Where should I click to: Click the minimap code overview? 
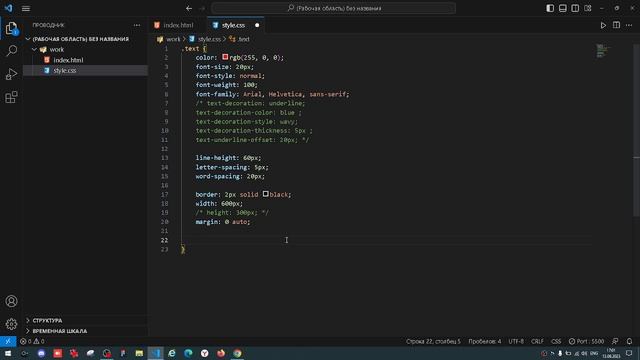click(603, 51)
